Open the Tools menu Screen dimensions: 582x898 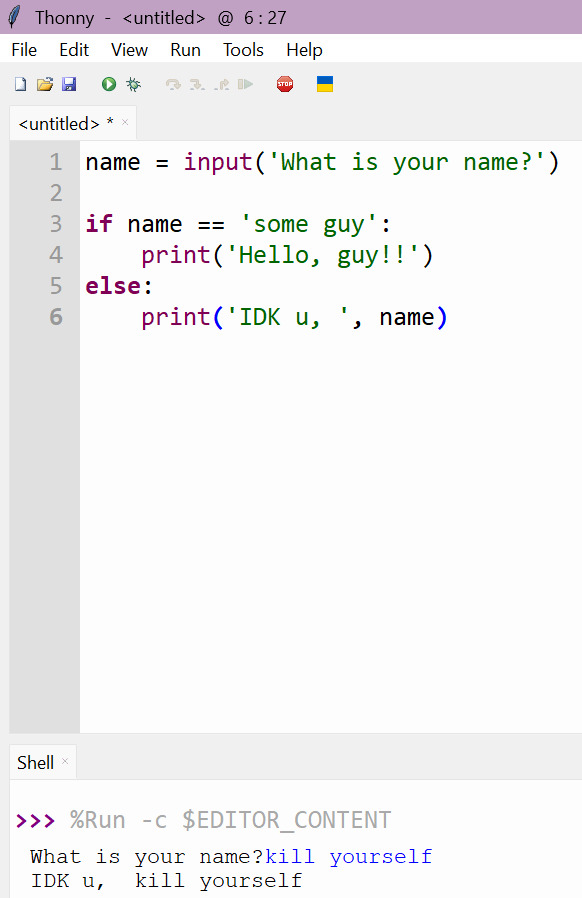(243, 50)
